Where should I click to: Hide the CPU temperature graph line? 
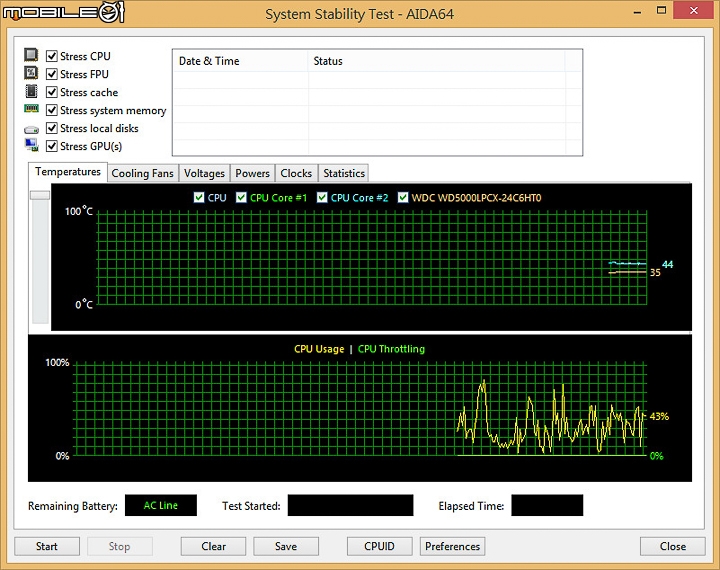coord(199,198)
